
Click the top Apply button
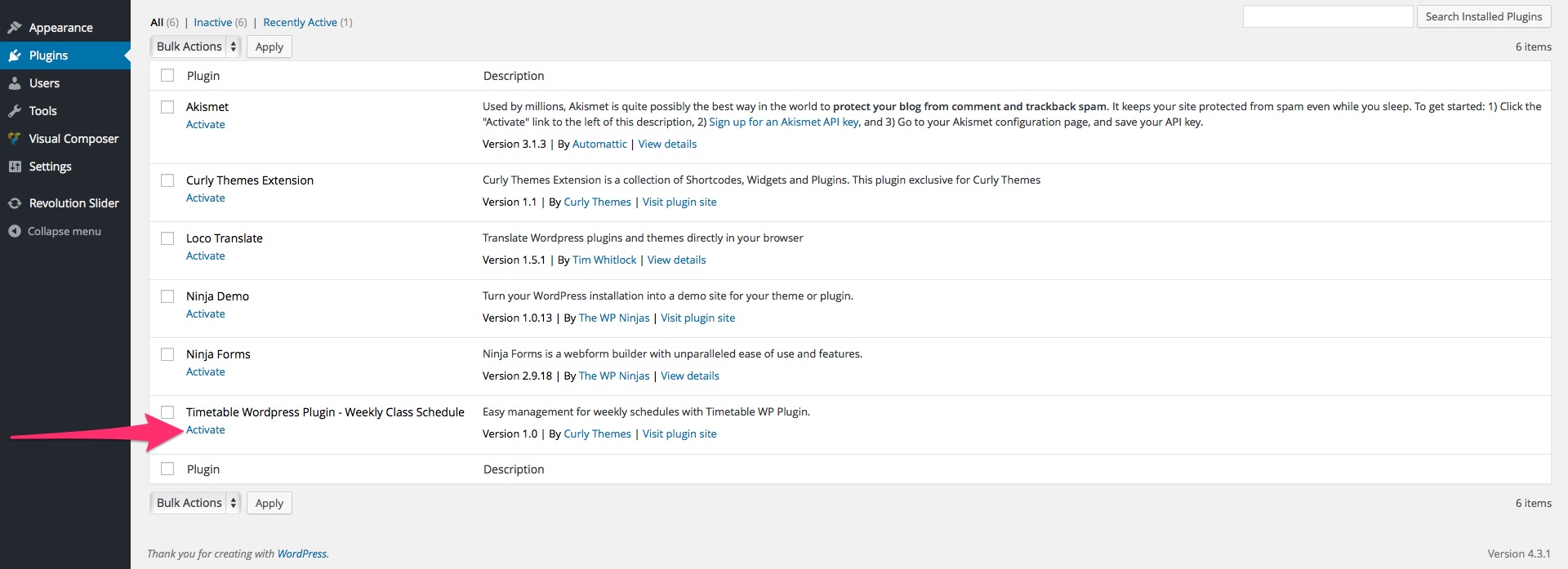269,47
